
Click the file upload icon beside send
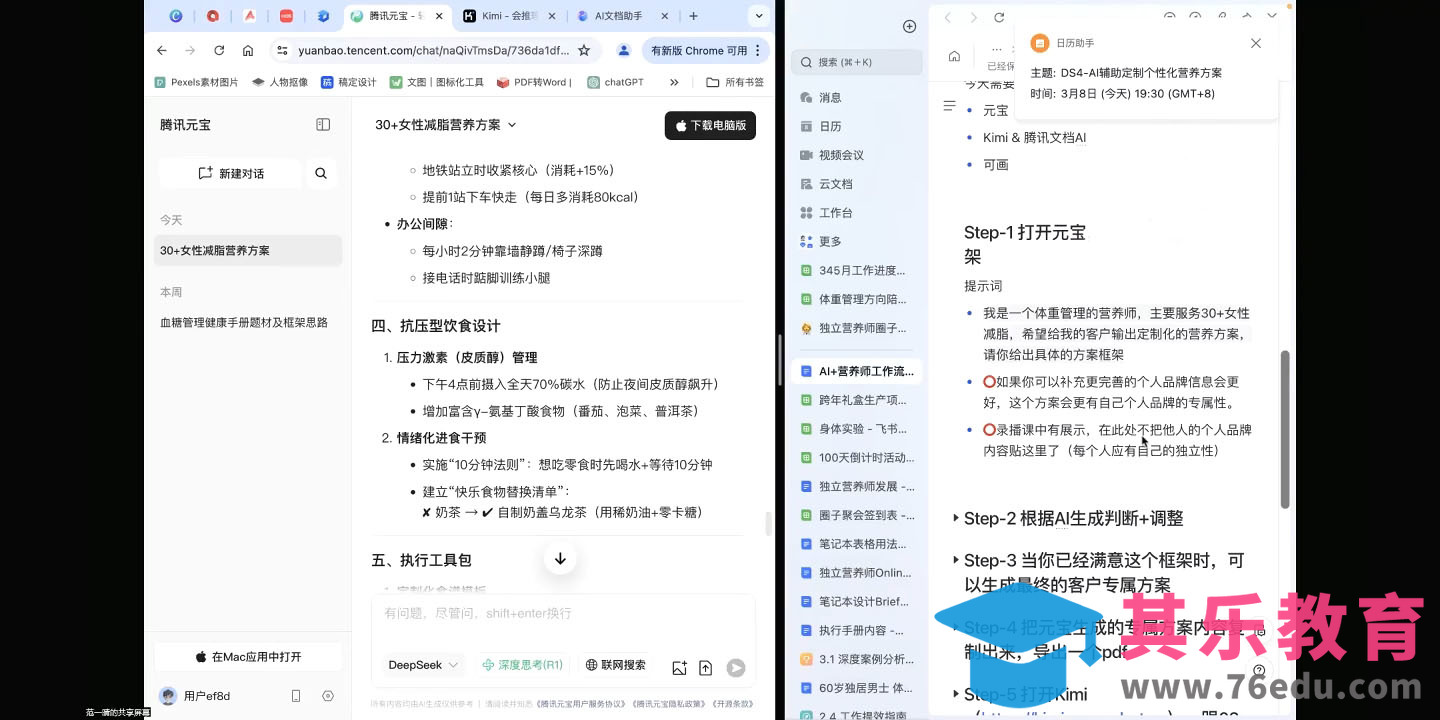[705, 668]
